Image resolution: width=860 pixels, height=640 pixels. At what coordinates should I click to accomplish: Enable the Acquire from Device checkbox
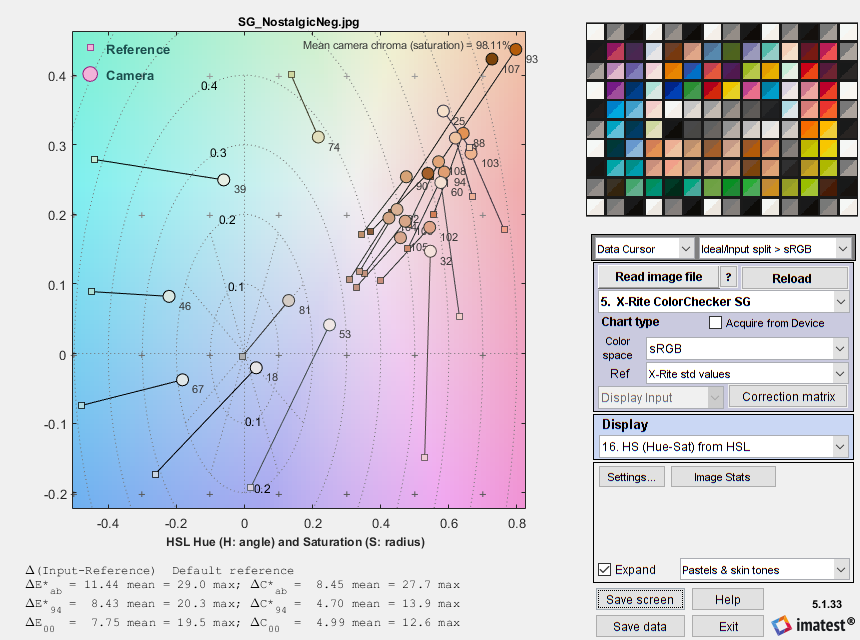tap(715, 323)
